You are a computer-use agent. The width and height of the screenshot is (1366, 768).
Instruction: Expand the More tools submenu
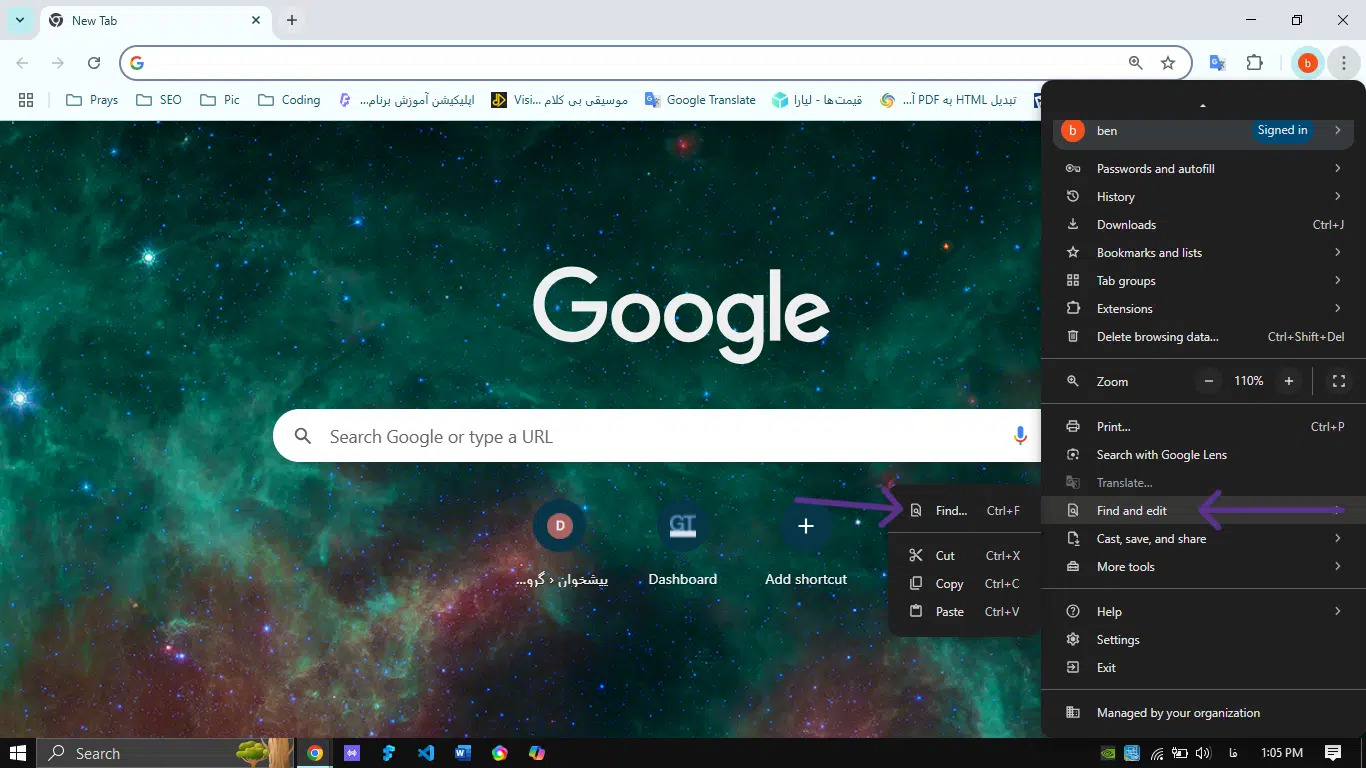click(1204, 567)
